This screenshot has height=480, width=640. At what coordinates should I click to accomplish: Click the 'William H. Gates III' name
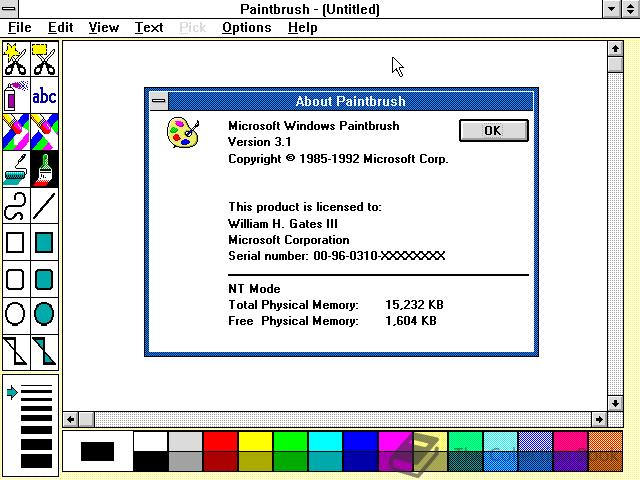coord(283,224)
